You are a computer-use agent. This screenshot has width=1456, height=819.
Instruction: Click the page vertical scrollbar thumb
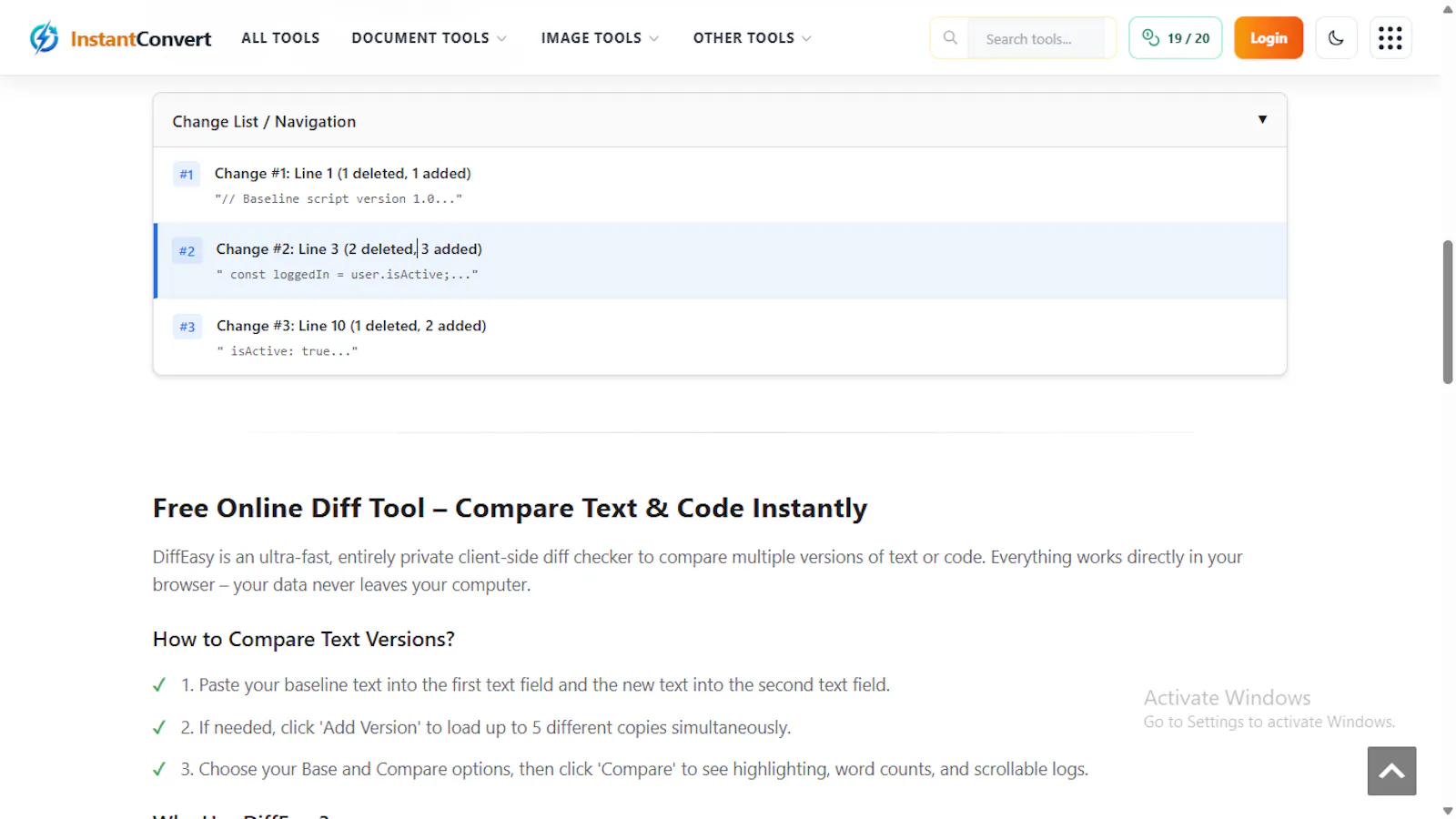[x=1448, y=312]
